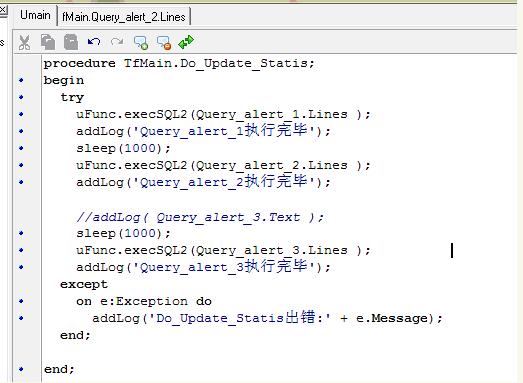Click commented line '//addLog( Query_alert_3.Text );'
523x383 pixels.
tap(200, 218)
